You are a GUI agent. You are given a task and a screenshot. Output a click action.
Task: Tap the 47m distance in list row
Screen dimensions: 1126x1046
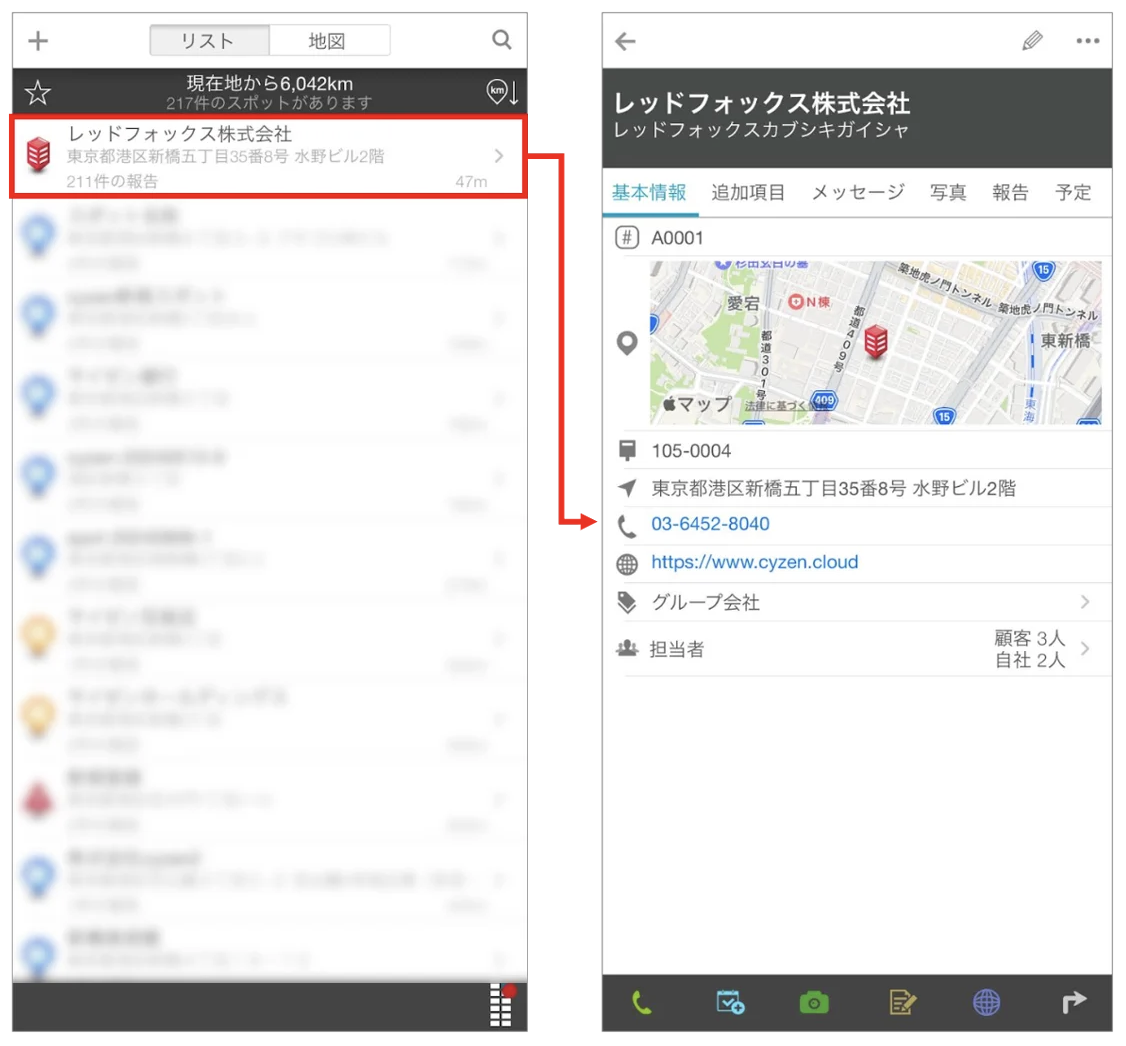(471, 182)
